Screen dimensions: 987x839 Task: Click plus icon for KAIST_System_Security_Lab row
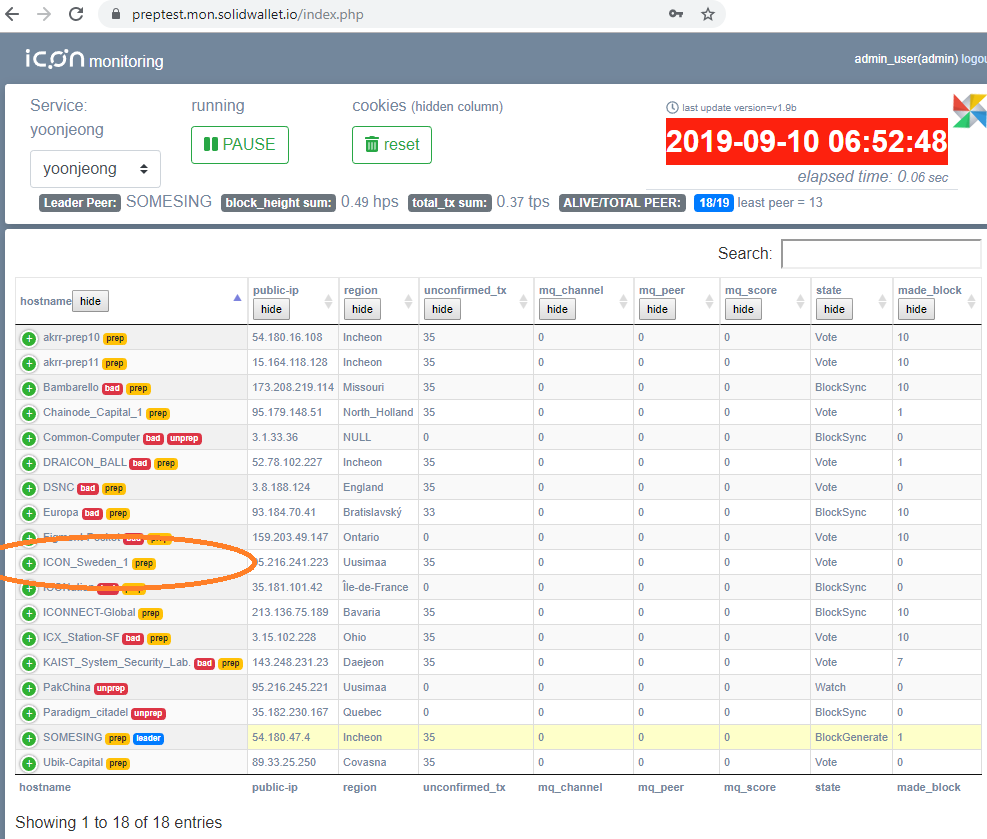[x=29, y=663]
